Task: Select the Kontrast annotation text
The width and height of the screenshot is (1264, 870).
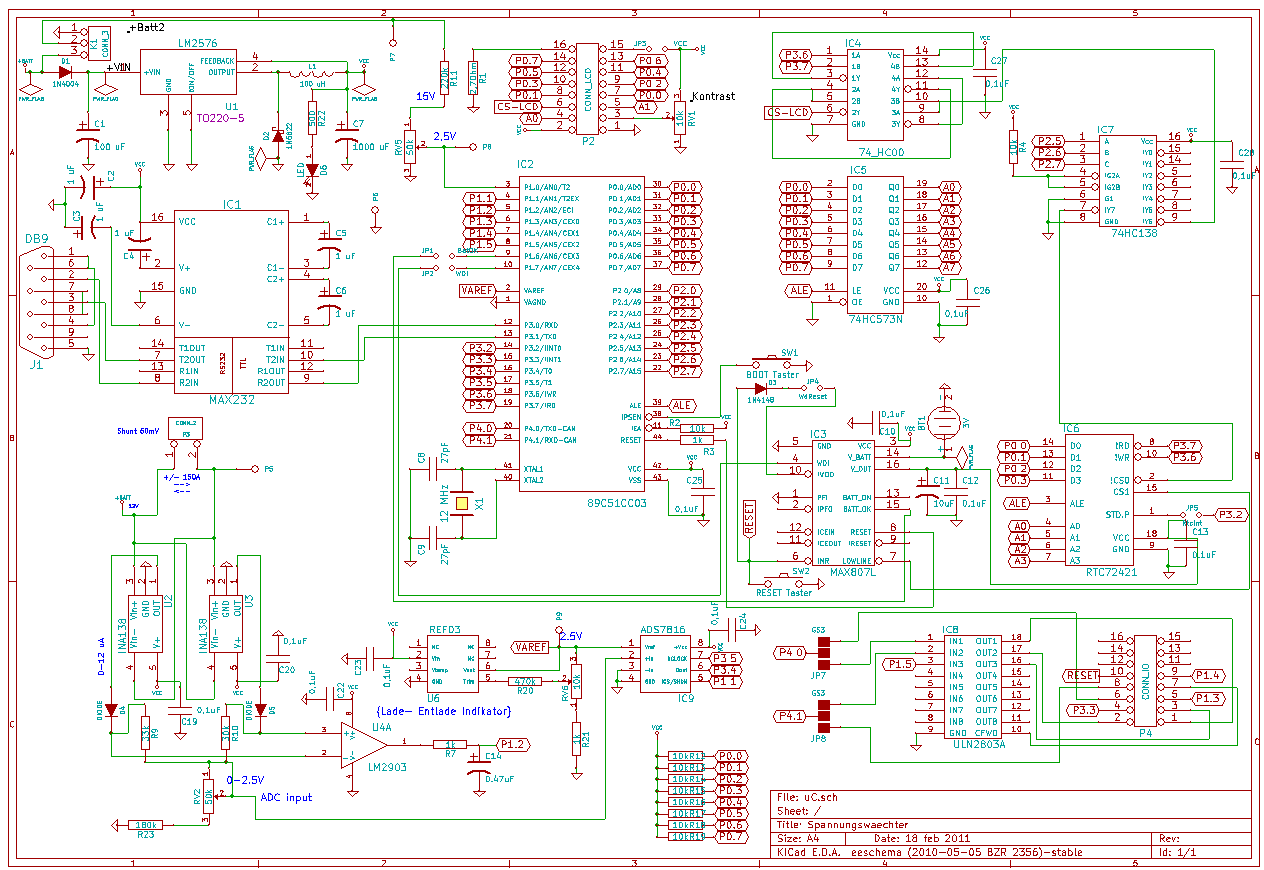Action: [x=713, y=96]
